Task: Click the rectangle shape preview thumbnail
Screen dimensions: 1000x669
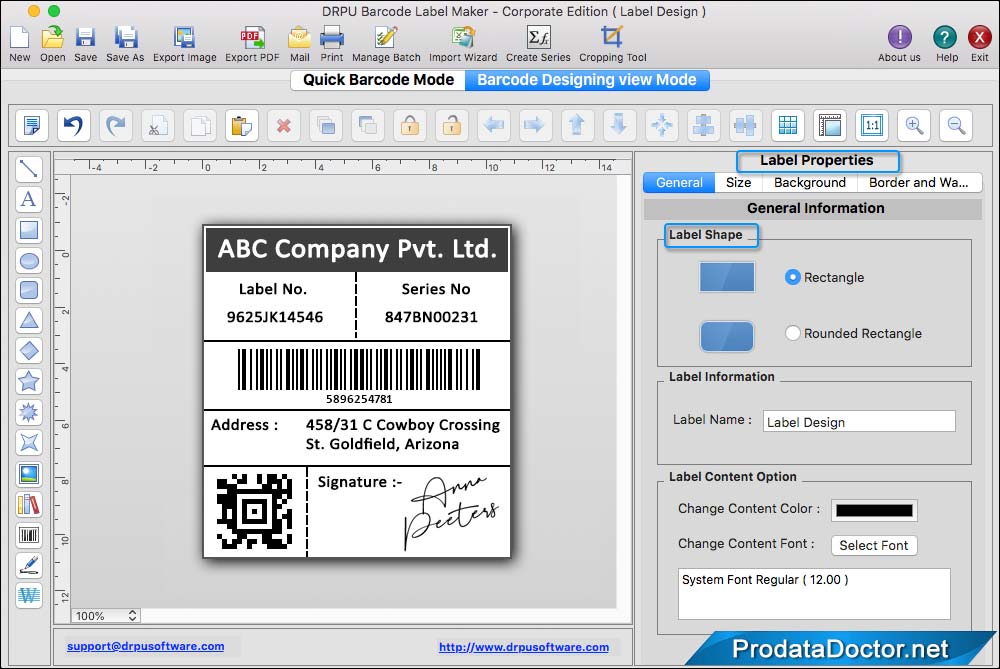Action: [x=727, y=277]
